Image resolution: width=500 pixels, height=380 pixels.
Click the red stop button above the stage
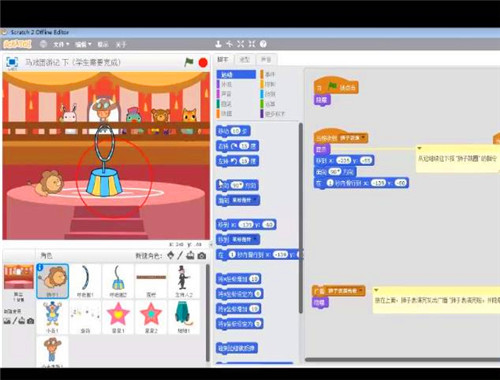(203, 62)
